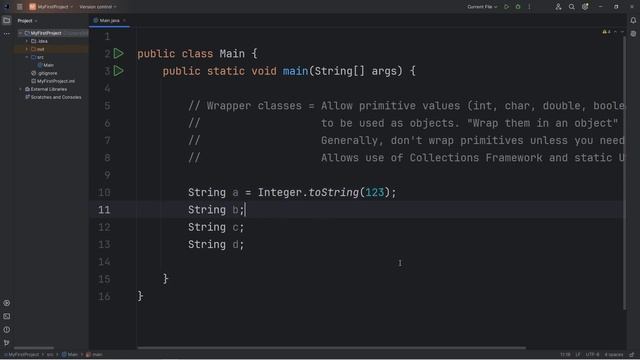Open the Notifications bell panel

coord(633,20)
